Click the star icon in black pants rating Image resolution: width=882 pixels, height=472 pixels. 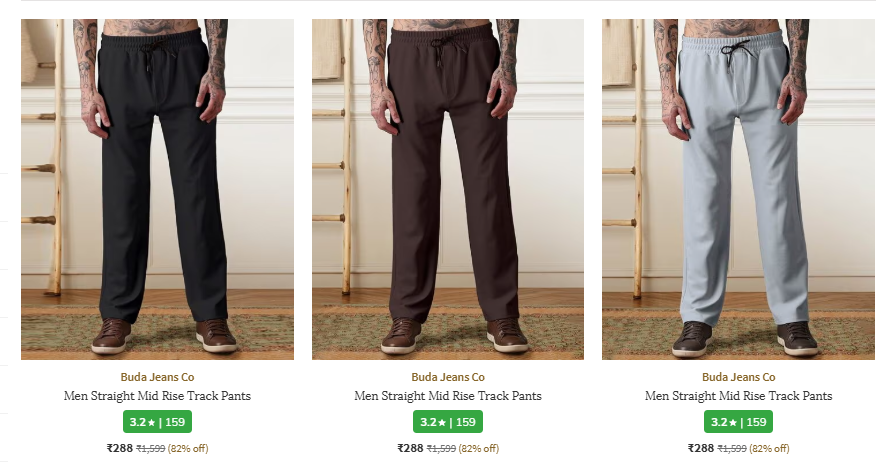click(x=151, y=422)
